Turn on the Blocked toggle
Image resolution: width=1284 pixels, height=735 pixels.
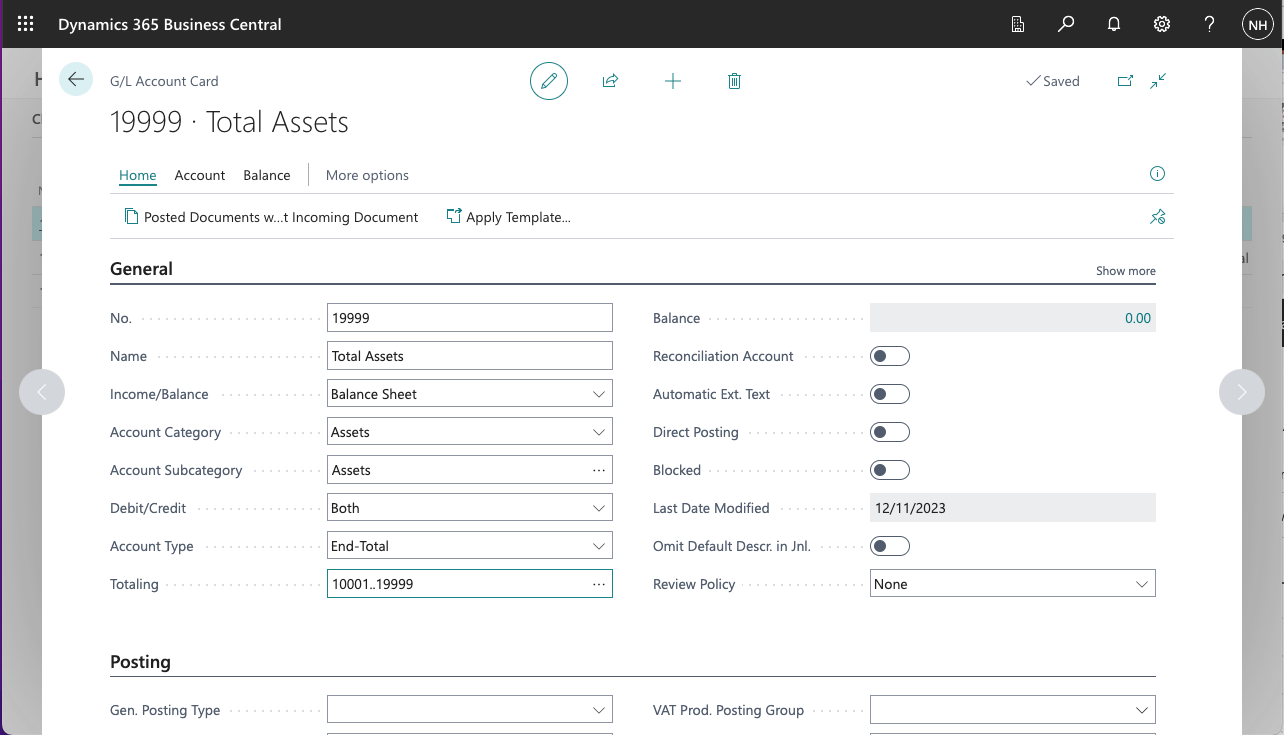pos(890,470)
